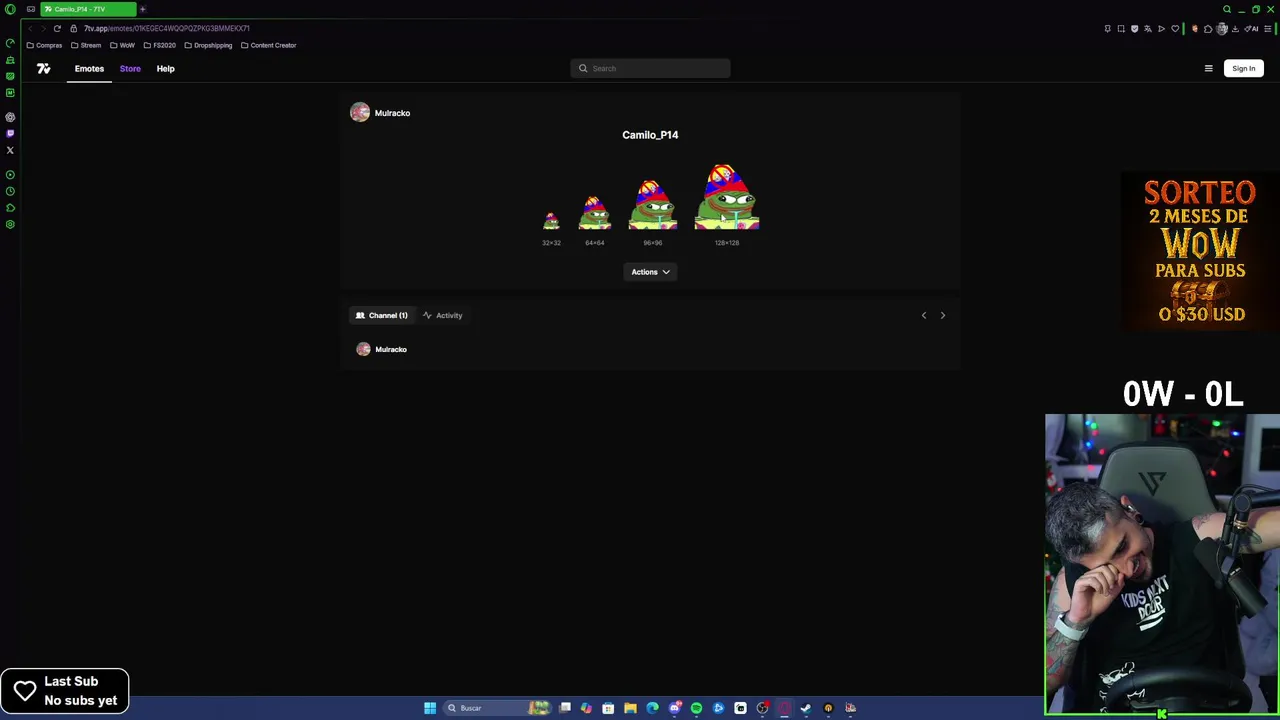
Task: Open the site hamburger menu near Sign In
Action: tap(1208, 68)
